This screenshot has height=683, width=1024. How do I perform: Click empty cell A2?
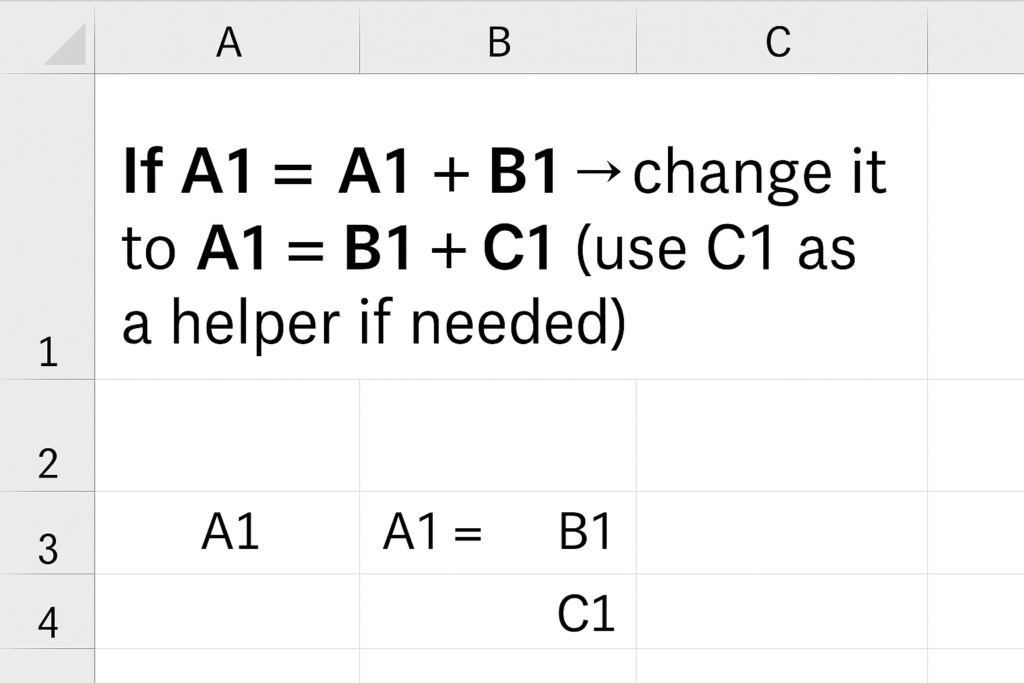point(228,436)
